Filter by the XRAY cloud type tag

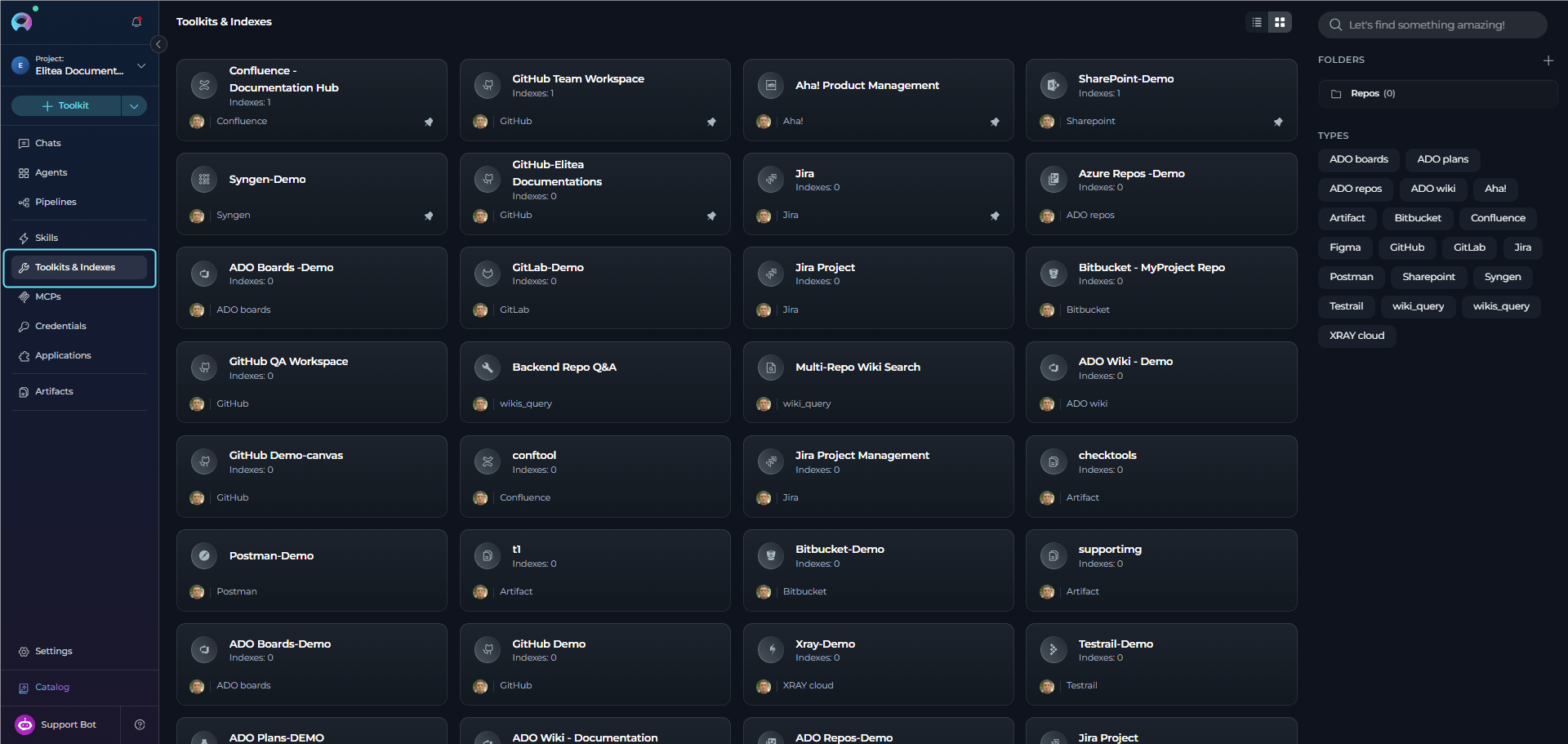pos(1356,336)
